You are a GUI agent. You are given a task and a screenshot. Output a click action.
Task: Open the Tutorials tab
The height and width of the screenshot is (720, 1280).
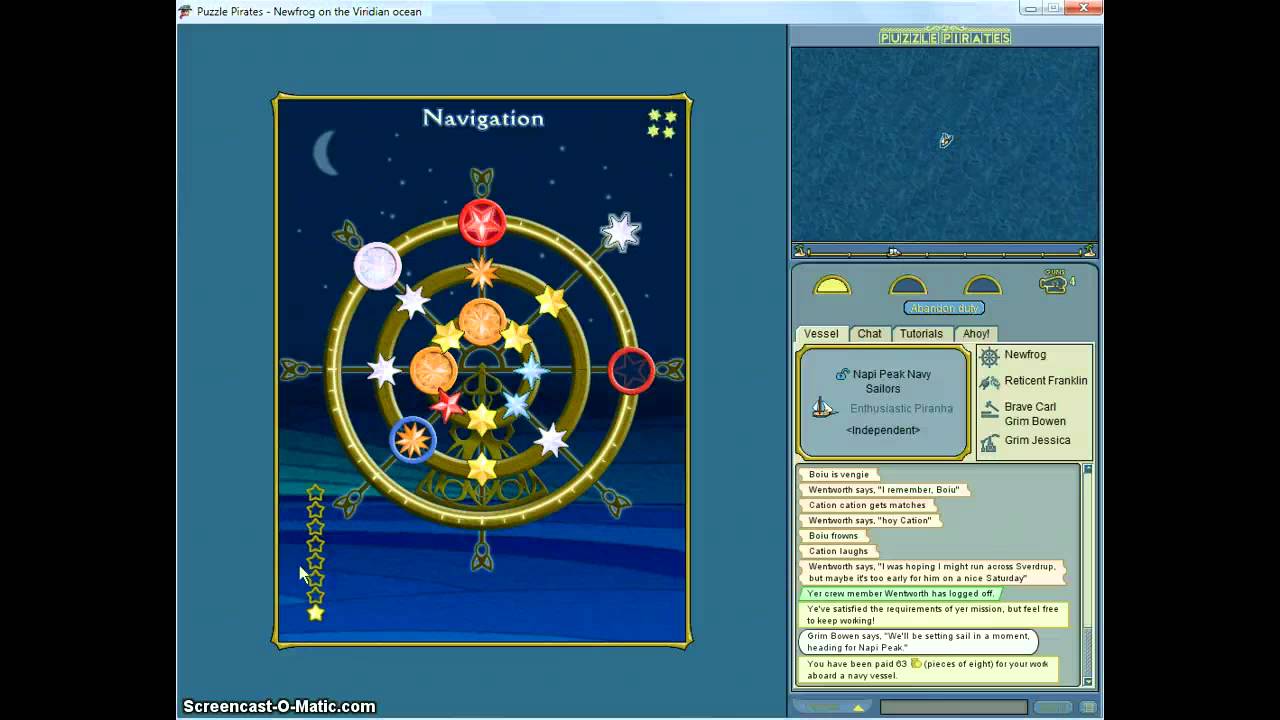coord(921,334)
